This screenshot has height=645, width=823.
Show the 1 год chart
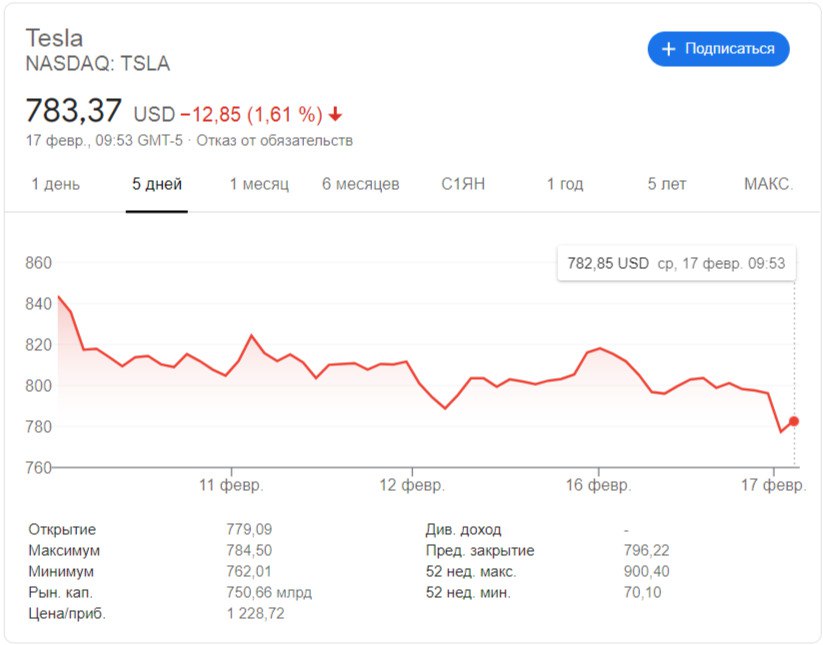coord(565,184)
